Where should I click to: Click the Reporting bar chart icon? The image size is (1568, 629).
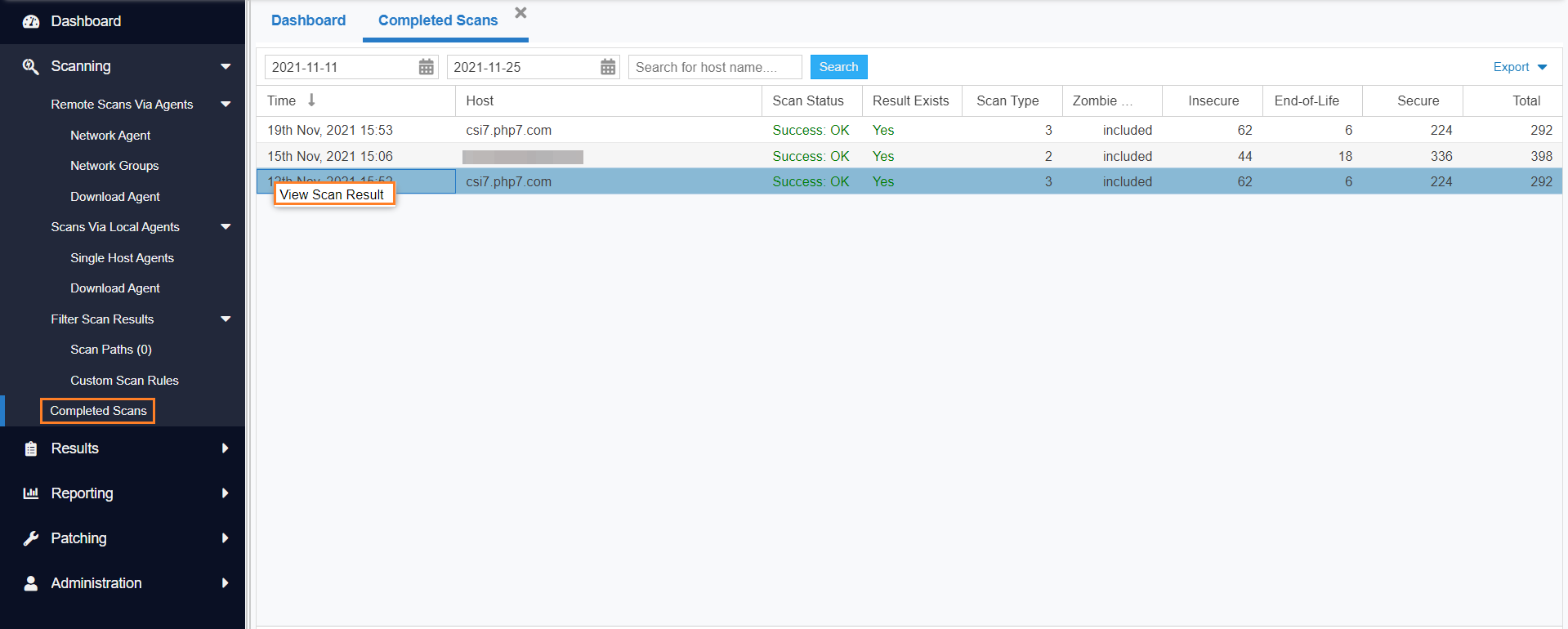coord(31,493)
